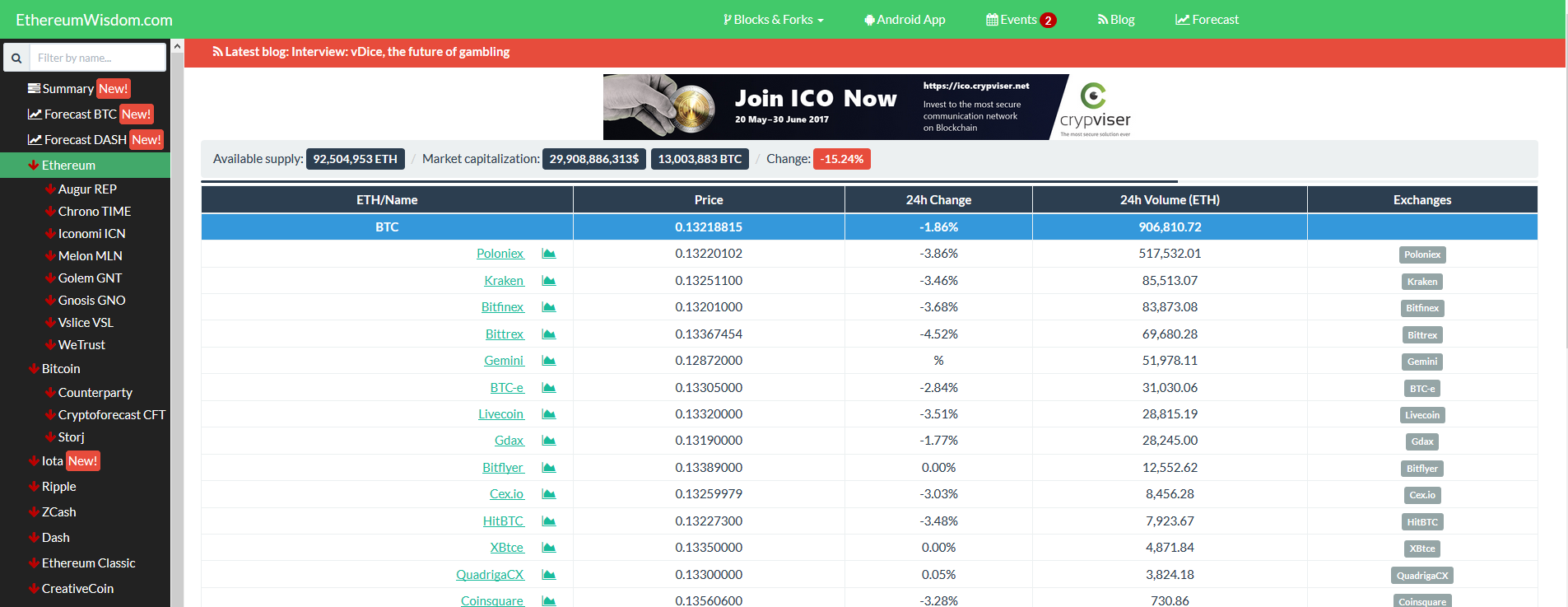This screenshot has height=607, width=1568.
Task: Click the Livecoin exchange badge
Action: click(x=1421, y=415)
